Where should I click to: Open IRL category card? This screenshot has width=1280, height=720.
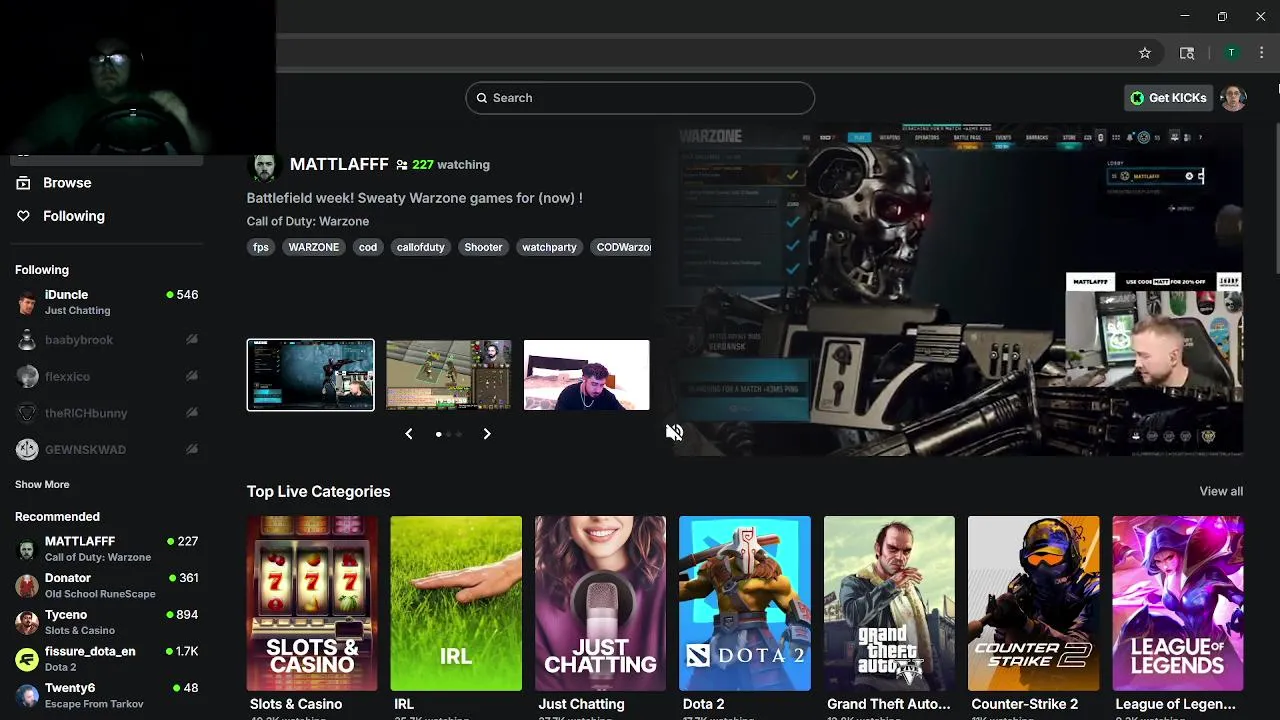(x=456, y=603)
